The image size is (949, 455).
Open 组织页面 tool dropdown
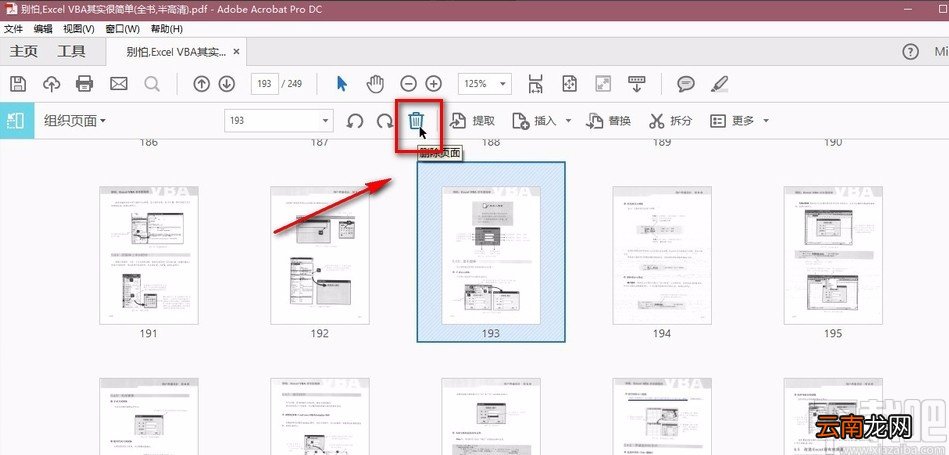(x=75, y=120)
